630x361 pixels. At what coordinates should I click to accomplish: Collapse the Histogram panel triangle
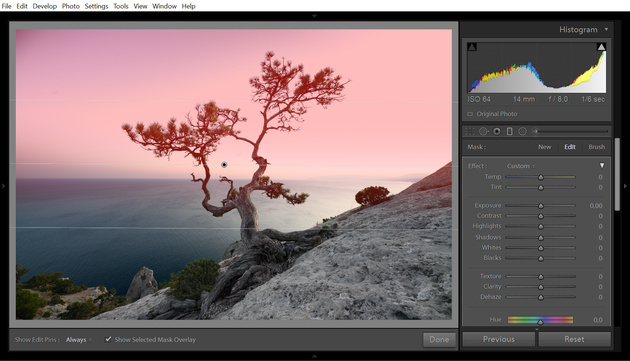pos(606,29)
